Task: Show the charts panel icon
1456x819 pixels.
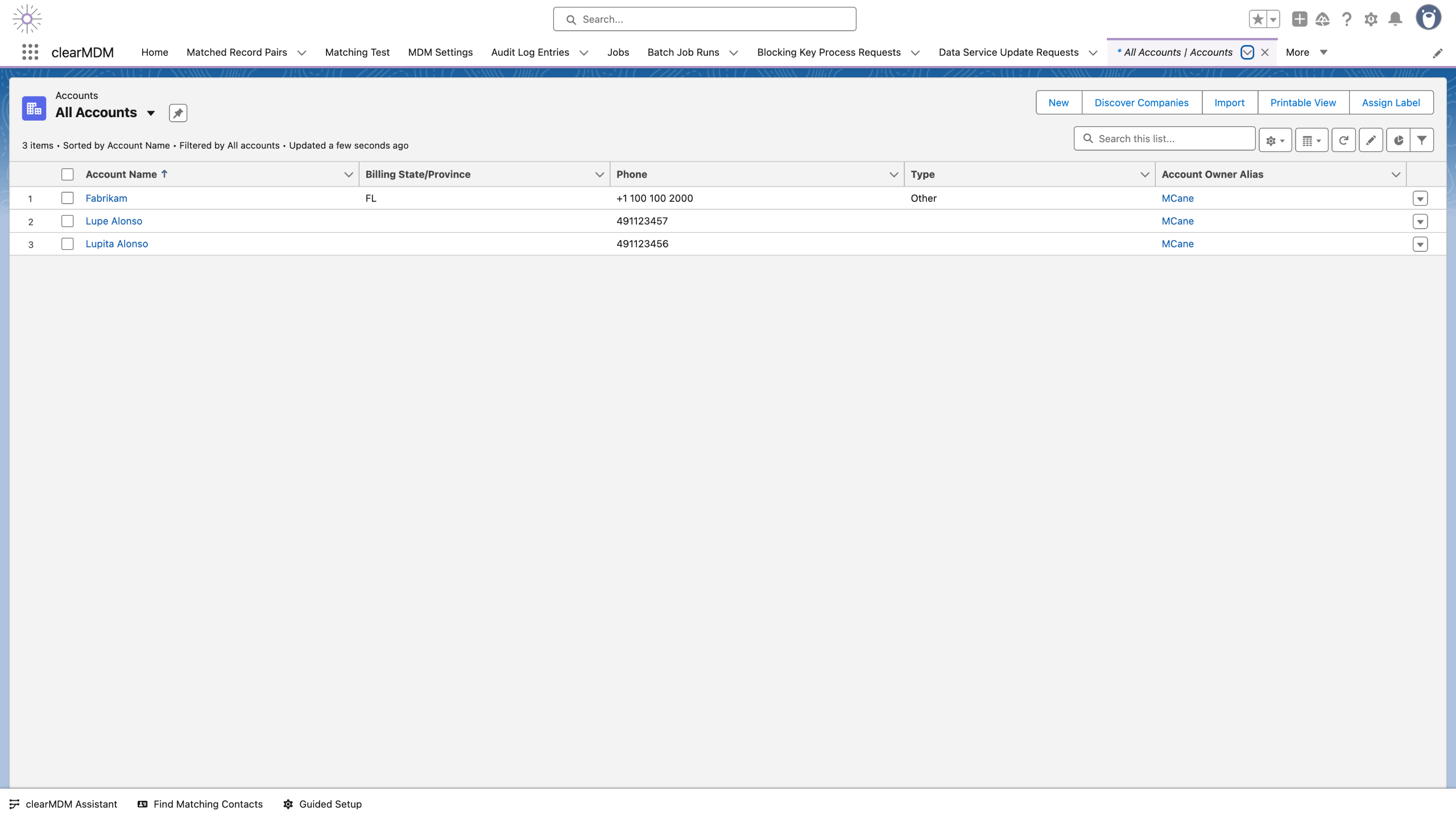Action: 1398,140
